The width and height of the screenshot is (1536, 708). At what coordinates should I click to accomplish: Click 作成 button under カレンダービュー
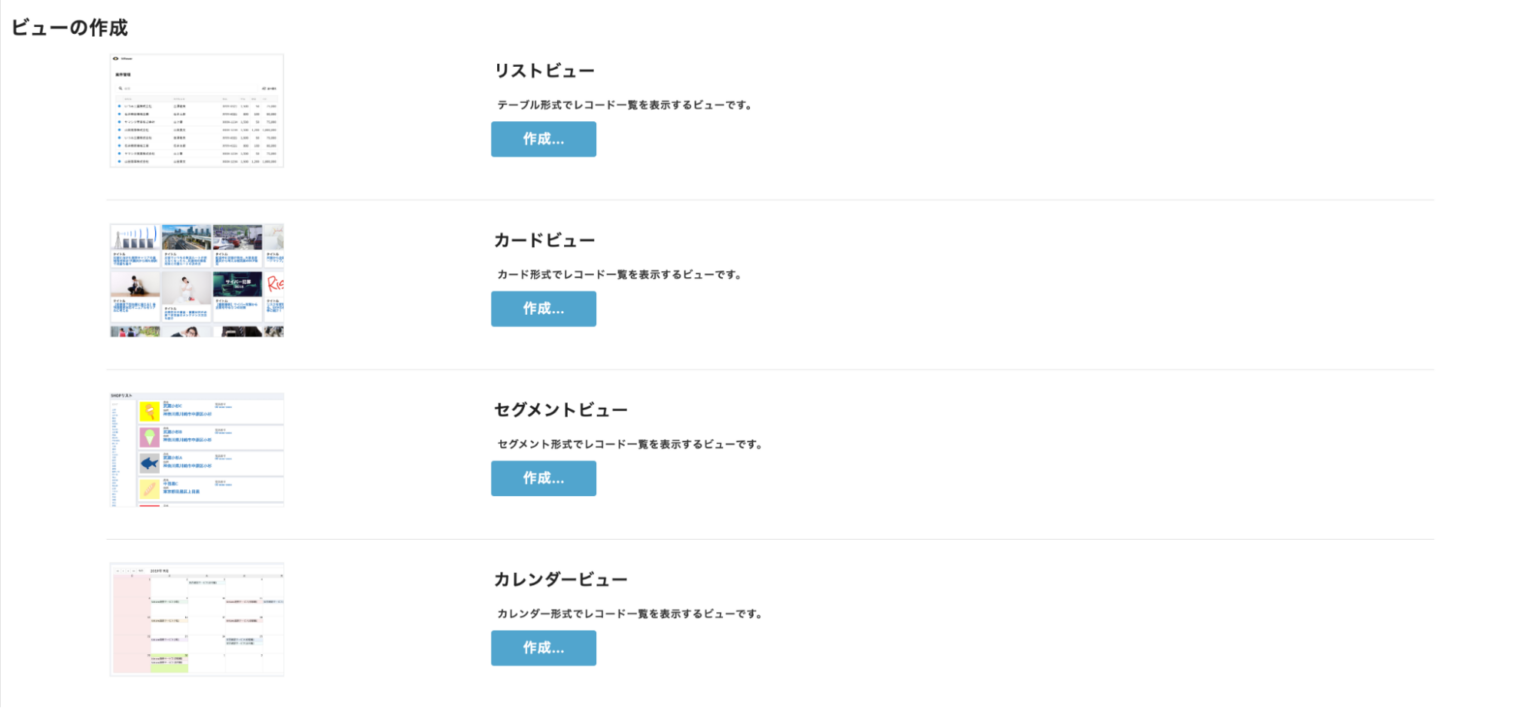(543, 647)
